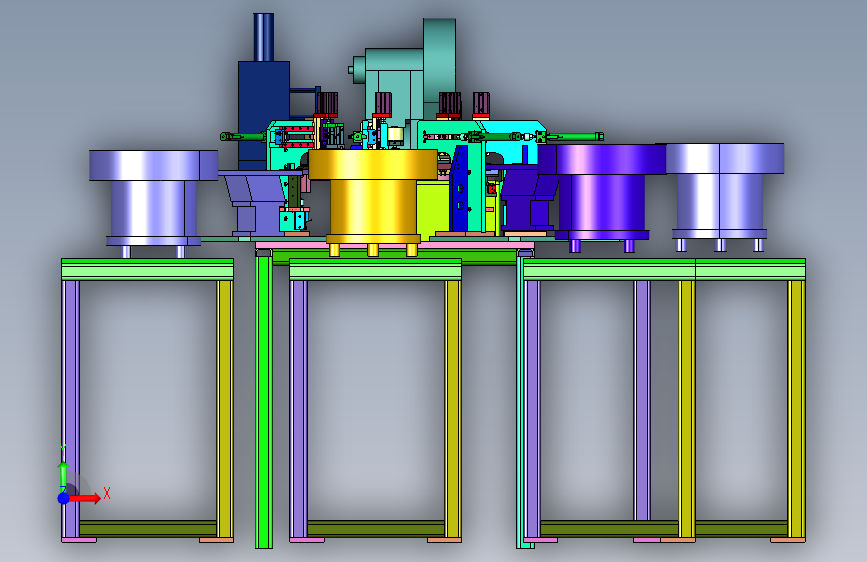Click the blue origin ball of the triad
The width and height of the screenshot is (867, 562).
[64, 498]
